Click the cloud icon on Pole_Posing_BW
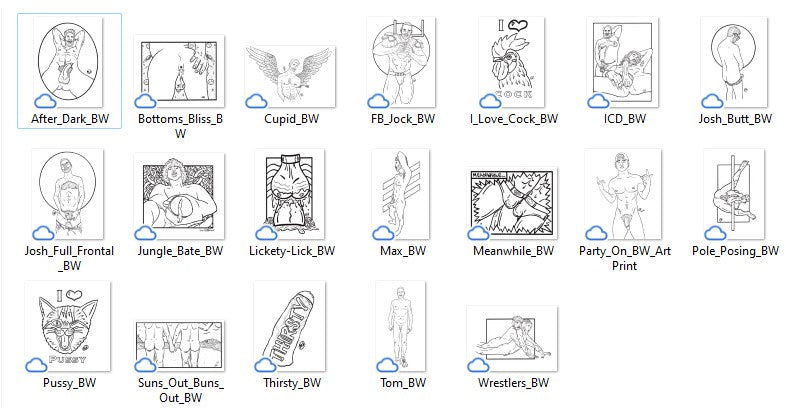The image size is (789, 408). coord(715,233)
